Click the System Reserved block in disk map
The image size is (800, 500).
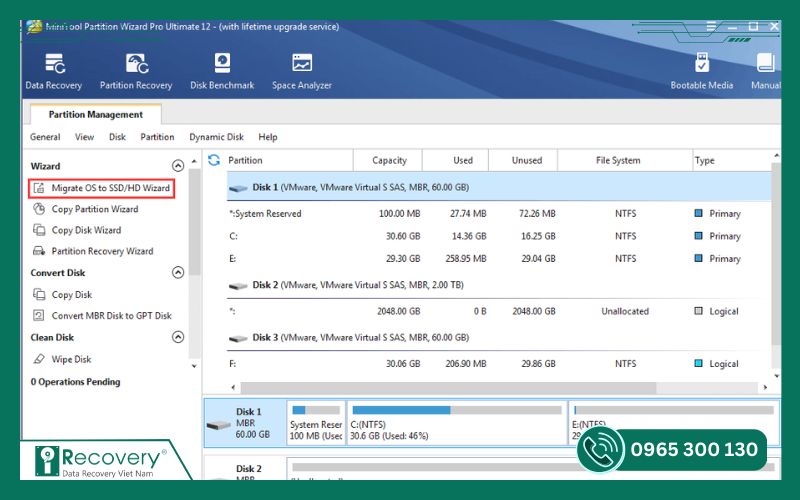click(316, 423)
